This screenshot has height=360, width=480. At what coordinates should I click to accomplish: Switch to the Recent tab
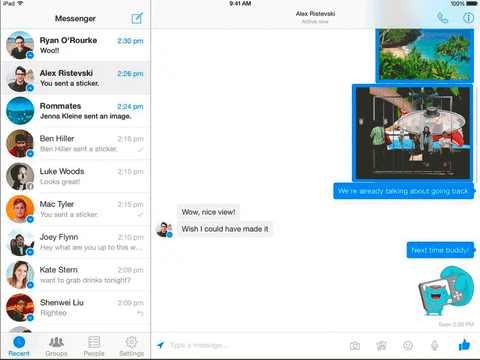click(x=19, y=346)
